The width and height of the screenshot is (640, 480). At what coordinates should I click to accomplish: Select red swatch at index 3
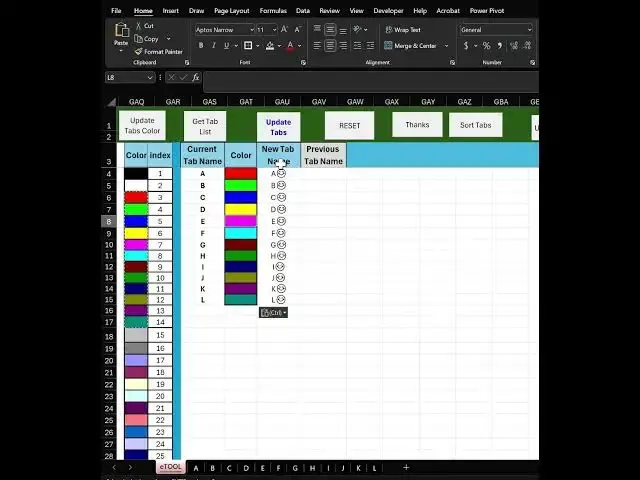(136, 198)
